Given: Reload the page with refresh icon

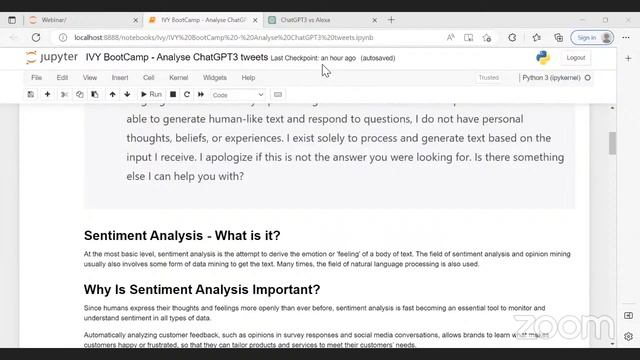Looking at the screenshot, I should tap(36, 38).
